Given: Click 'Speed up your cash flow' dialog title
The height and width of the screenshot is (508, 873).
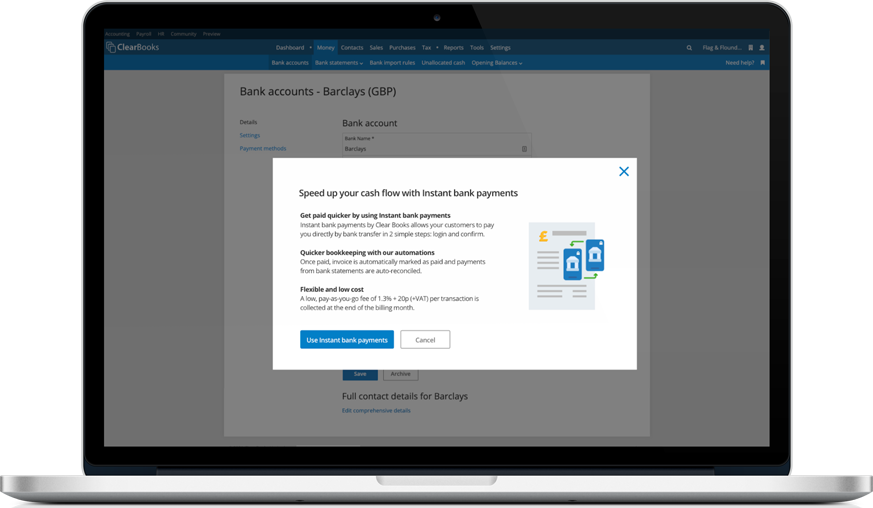Looking at the screenshot, I should click(x=408, y=193).
